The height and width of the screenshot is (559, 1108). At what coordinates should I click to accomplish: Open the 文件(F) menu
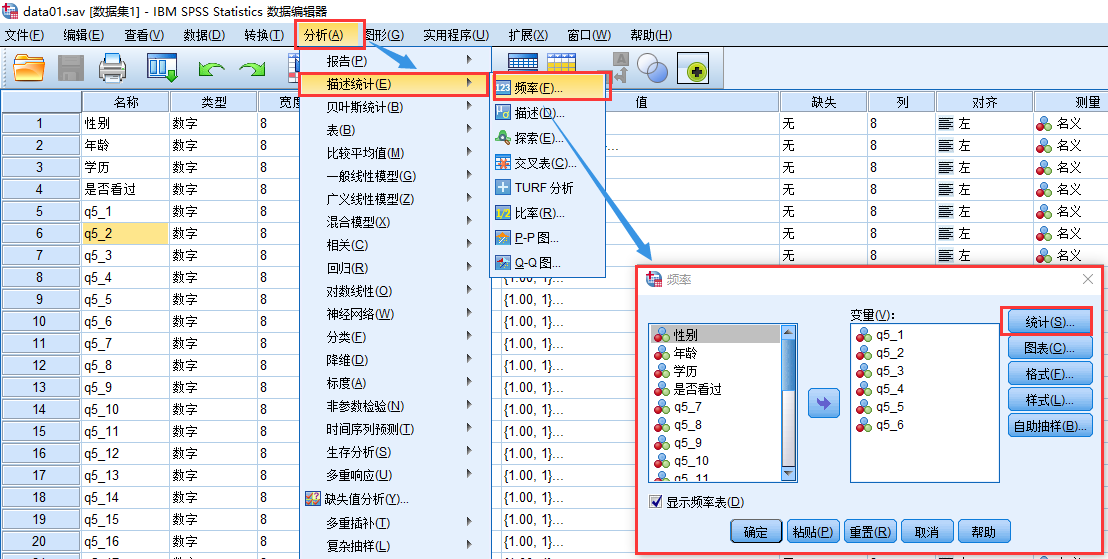pyautogui.click(x=24, y=35)
